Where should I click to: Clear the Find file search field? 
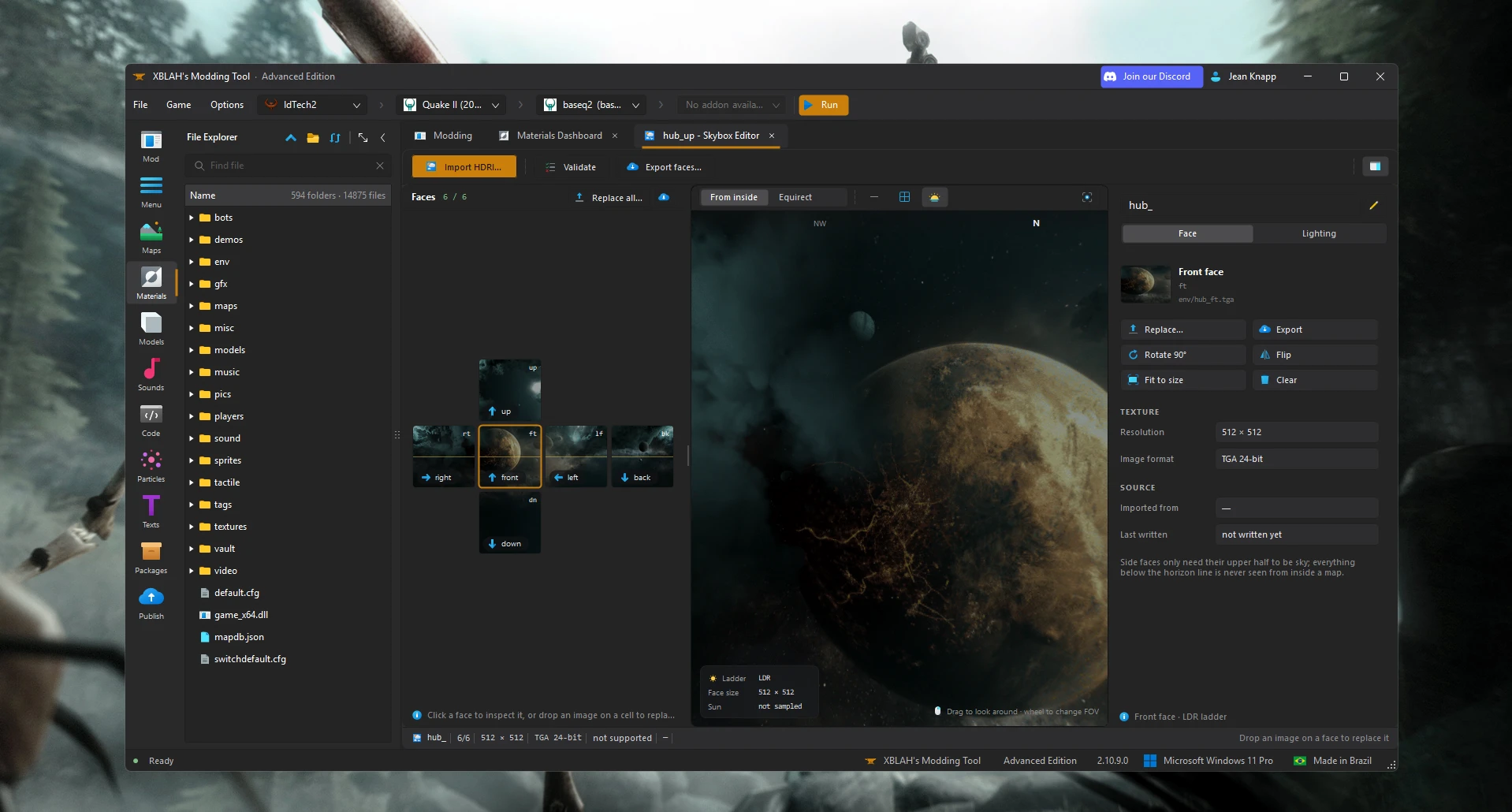click(x=380, y=166)
